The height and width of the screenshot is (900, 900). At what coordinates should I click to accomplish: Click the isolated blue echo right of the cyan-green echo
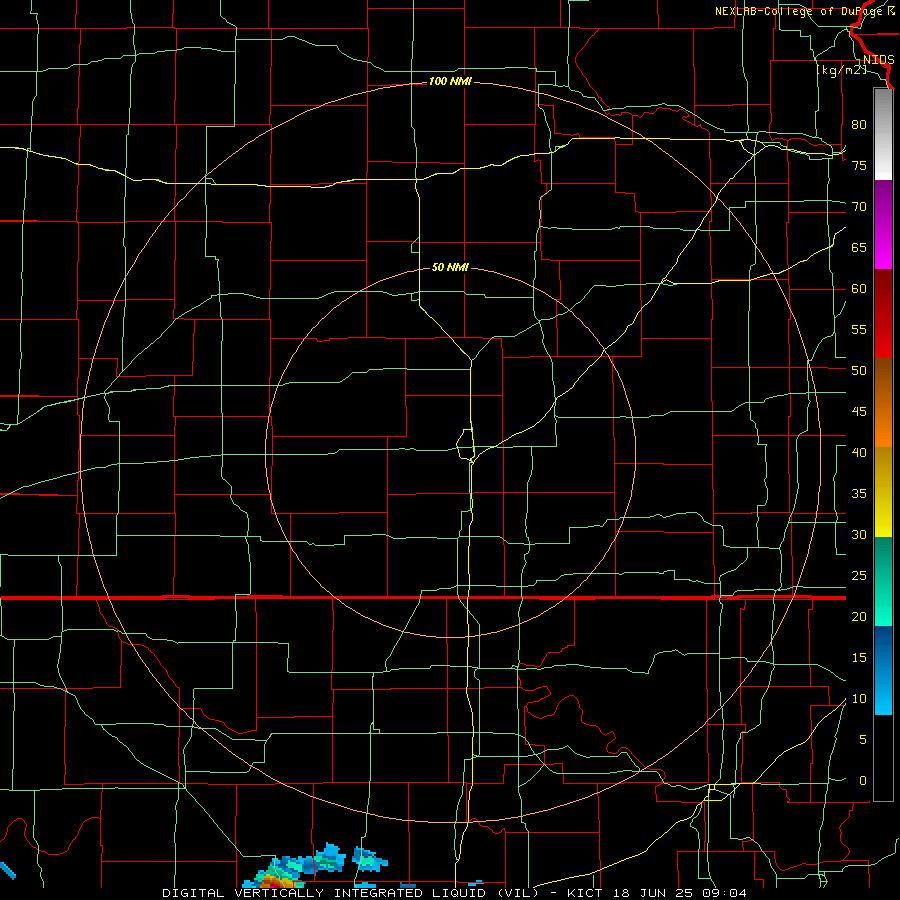pyautogui.click(x=370, y=859)
